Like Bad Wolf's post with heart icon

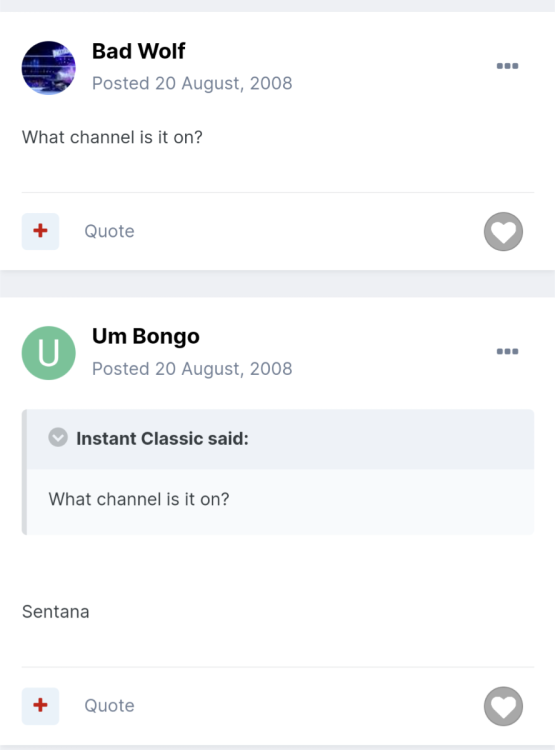click(503, 232)
